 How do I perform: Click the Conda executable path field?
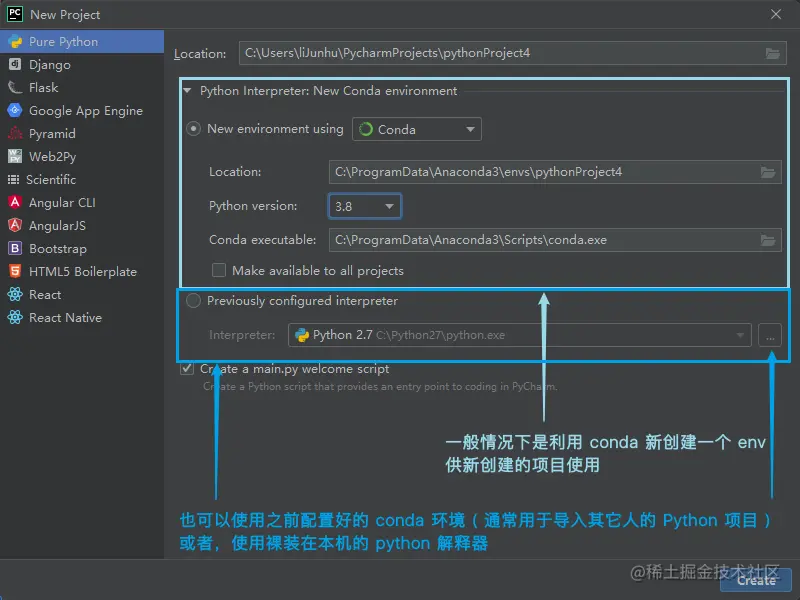click(x=555, y=240)
